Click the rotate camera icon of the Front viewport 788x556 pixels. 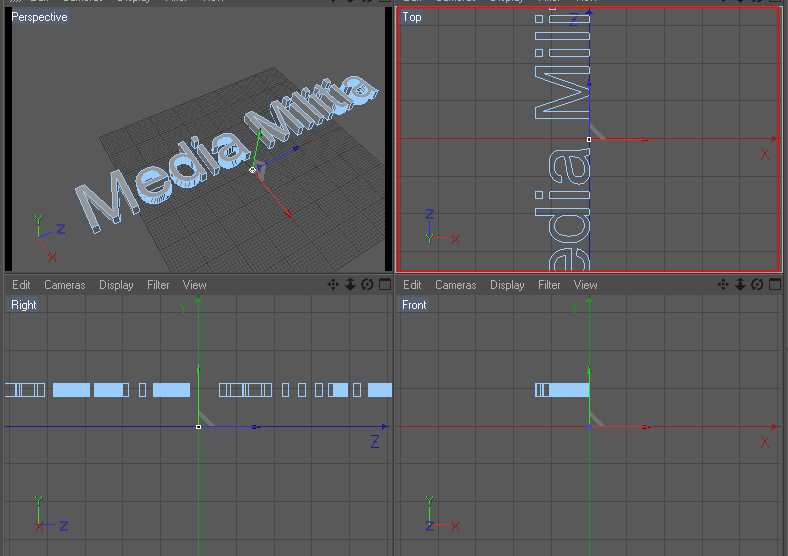[x=757, y=285]
